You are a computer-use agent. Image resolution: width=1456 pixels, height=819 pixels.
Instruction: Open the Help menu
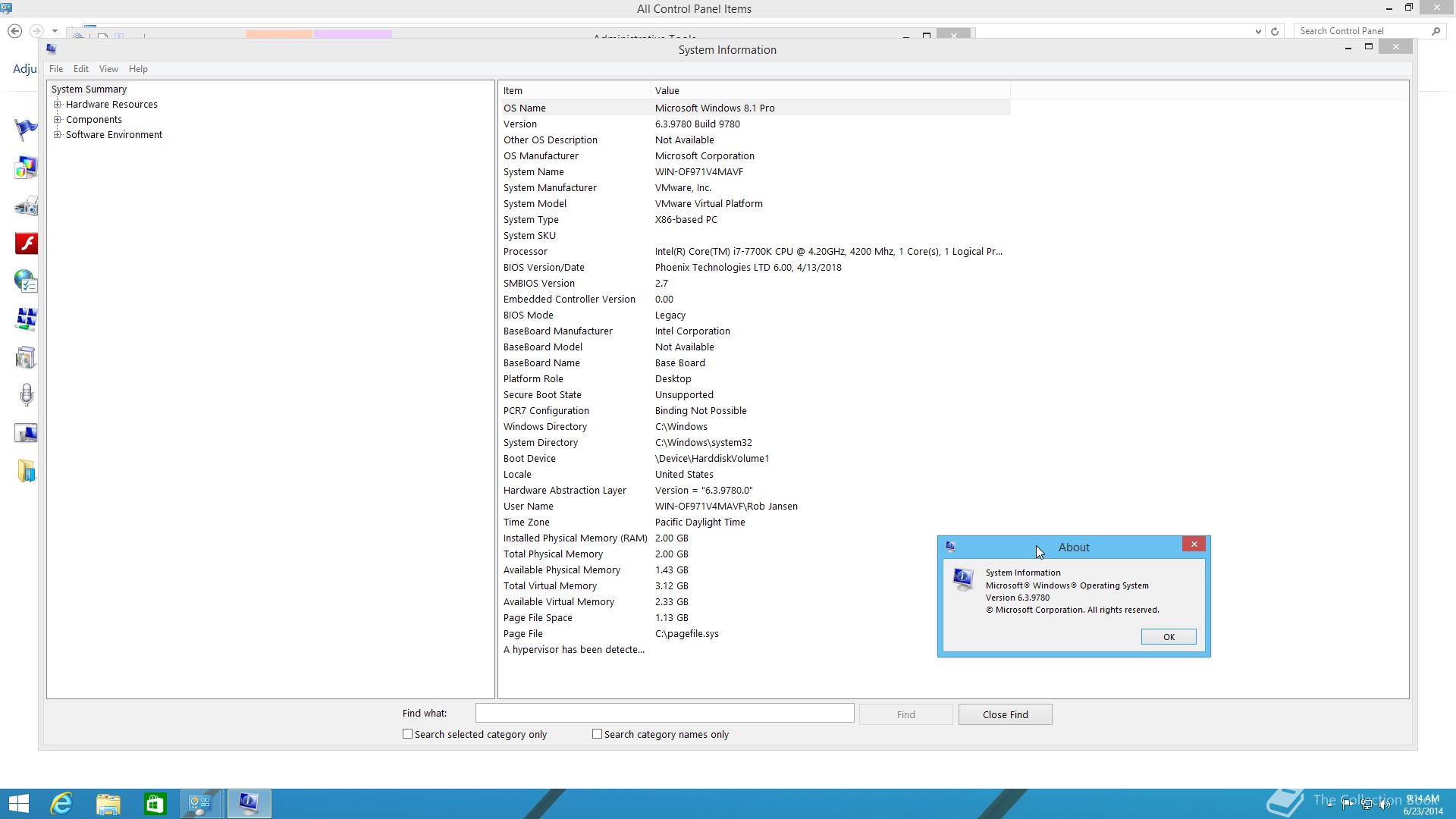[x=138, y=68]
